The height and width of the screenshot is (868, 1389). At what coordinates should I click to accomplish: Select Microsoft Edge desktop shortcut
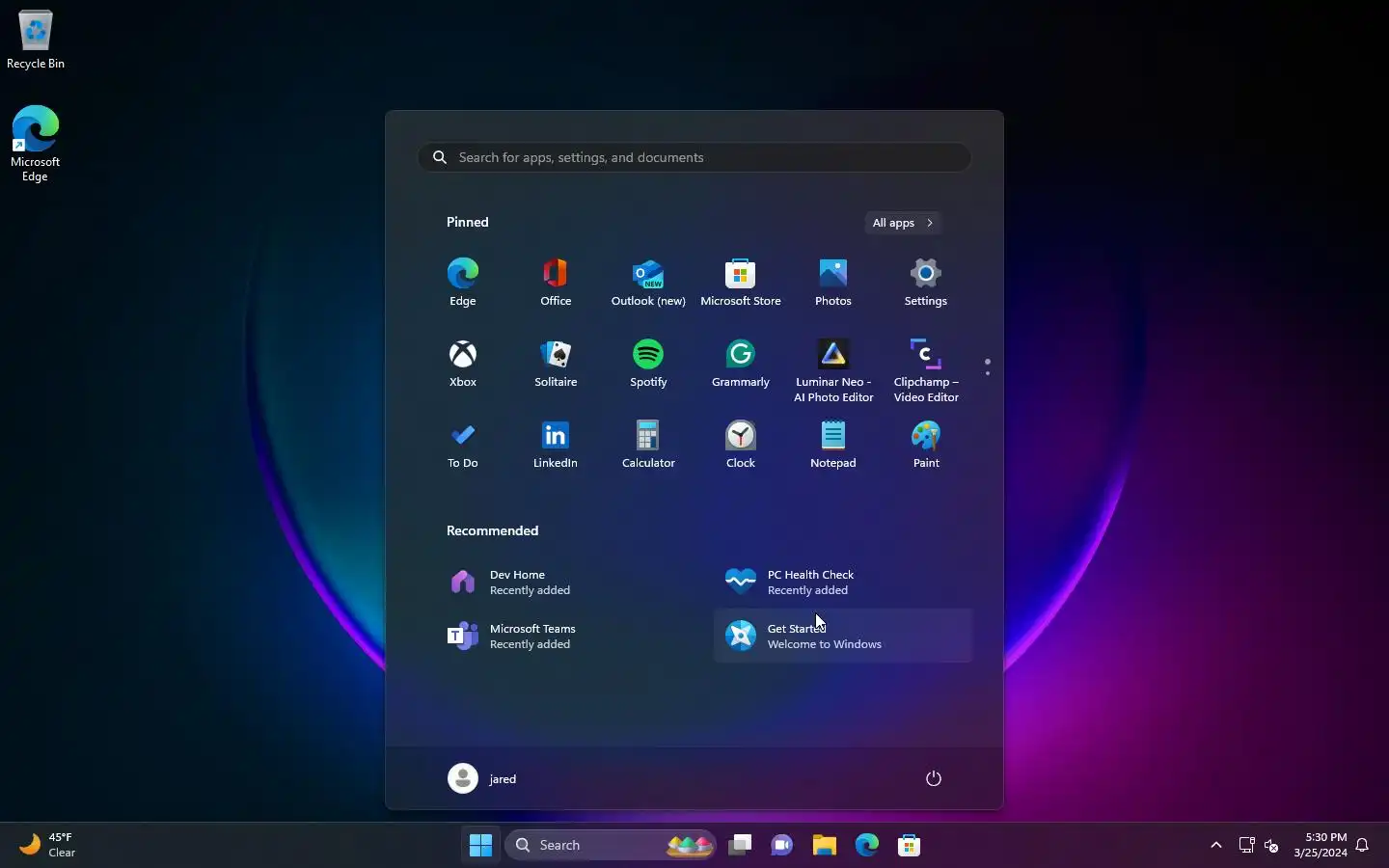click(x=36, y=144)
